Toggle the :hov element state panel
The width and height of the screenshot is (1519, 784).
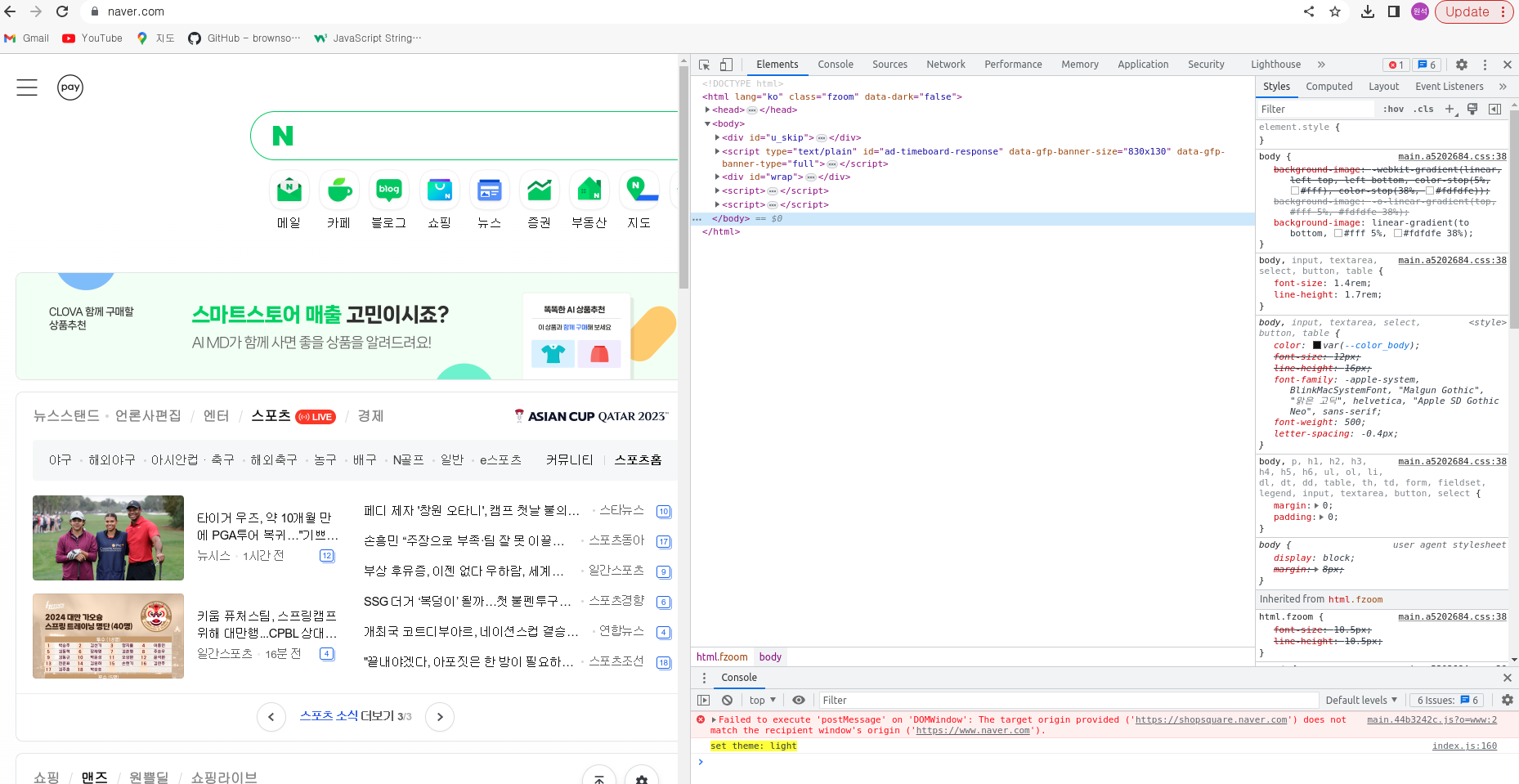[1393, 109]
